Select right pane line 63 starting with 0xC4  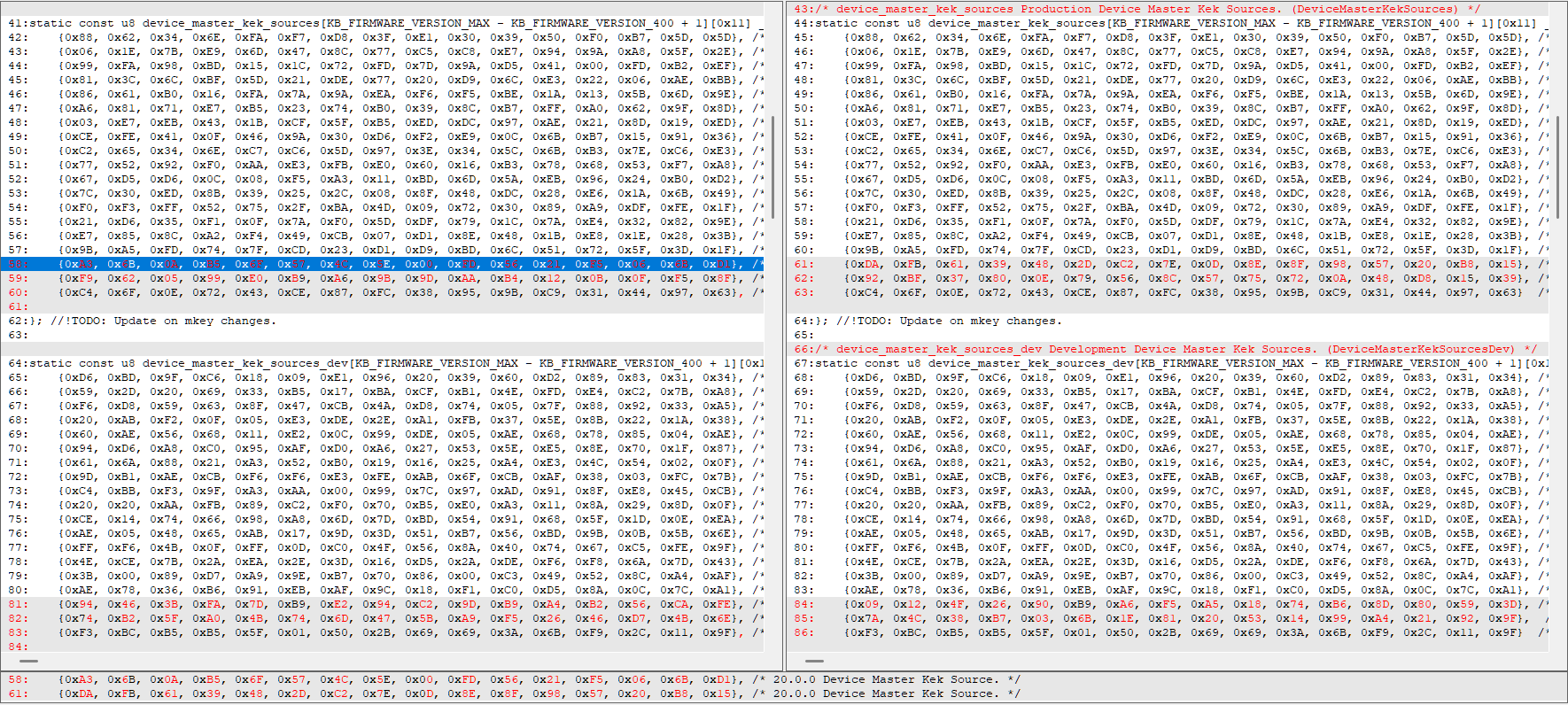[x=1168, y=292]
